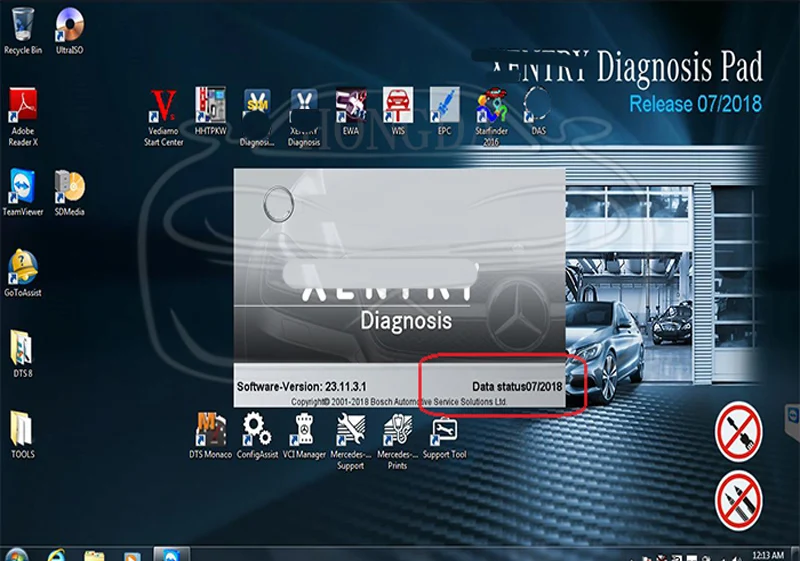Open the Windows Start menu
This screenshot has width=800, height=561.
[16, 555]
